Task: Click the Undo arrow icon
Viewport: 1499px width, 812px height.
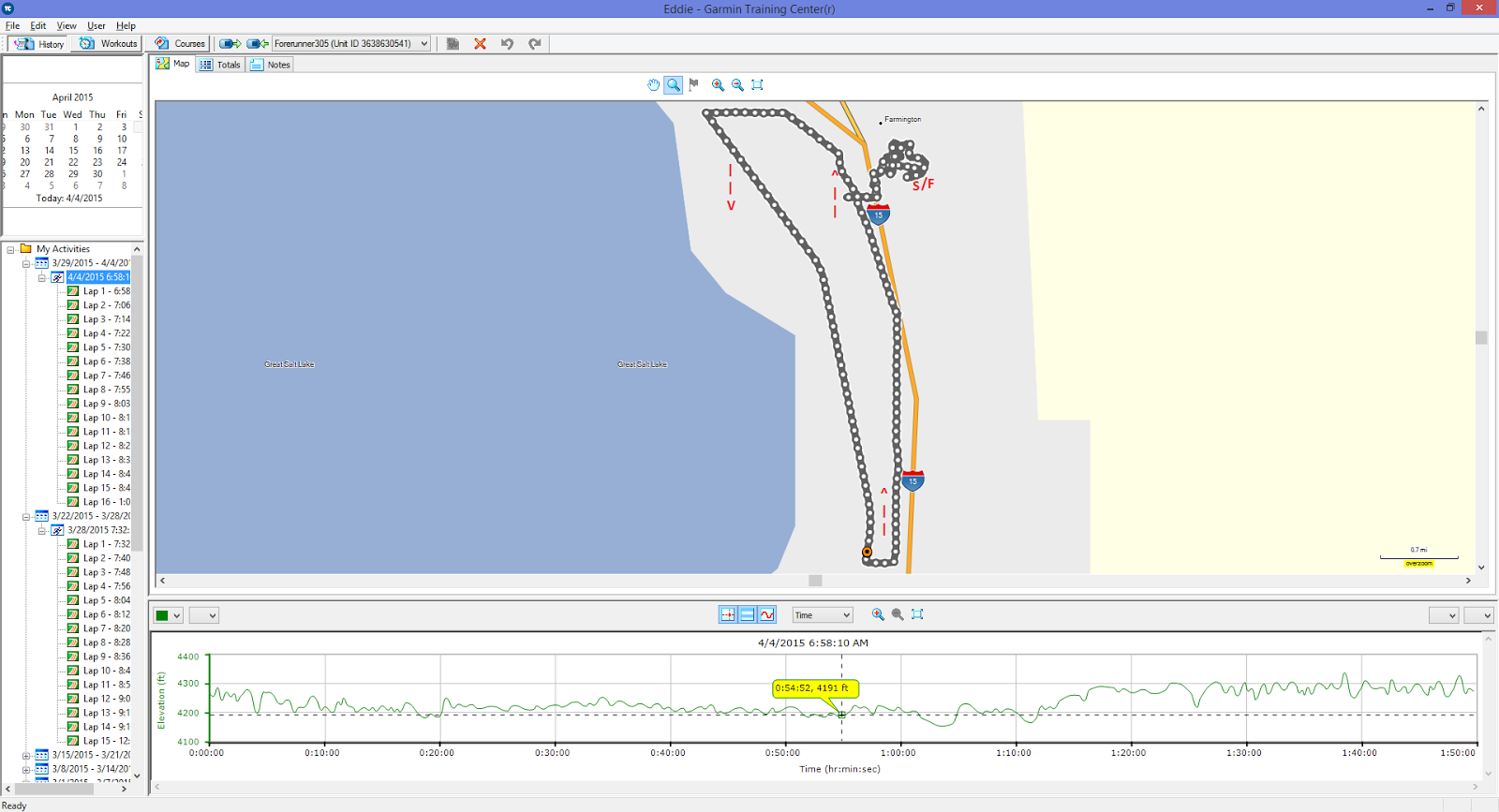Action: (507, 43)
